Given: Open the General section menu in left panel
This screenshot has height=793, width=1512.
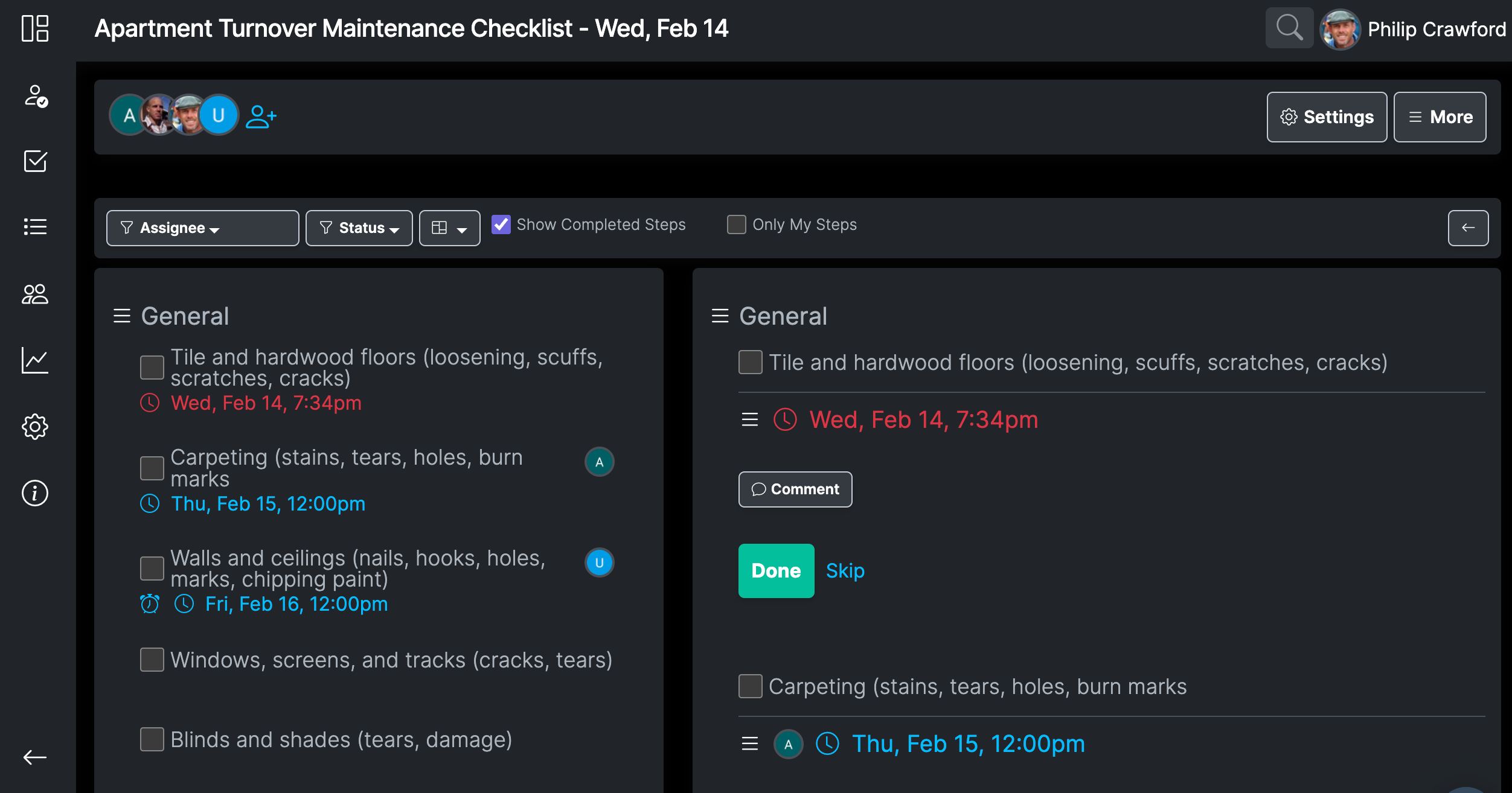Looking at the screenshot, I should [x=122, y=316].
